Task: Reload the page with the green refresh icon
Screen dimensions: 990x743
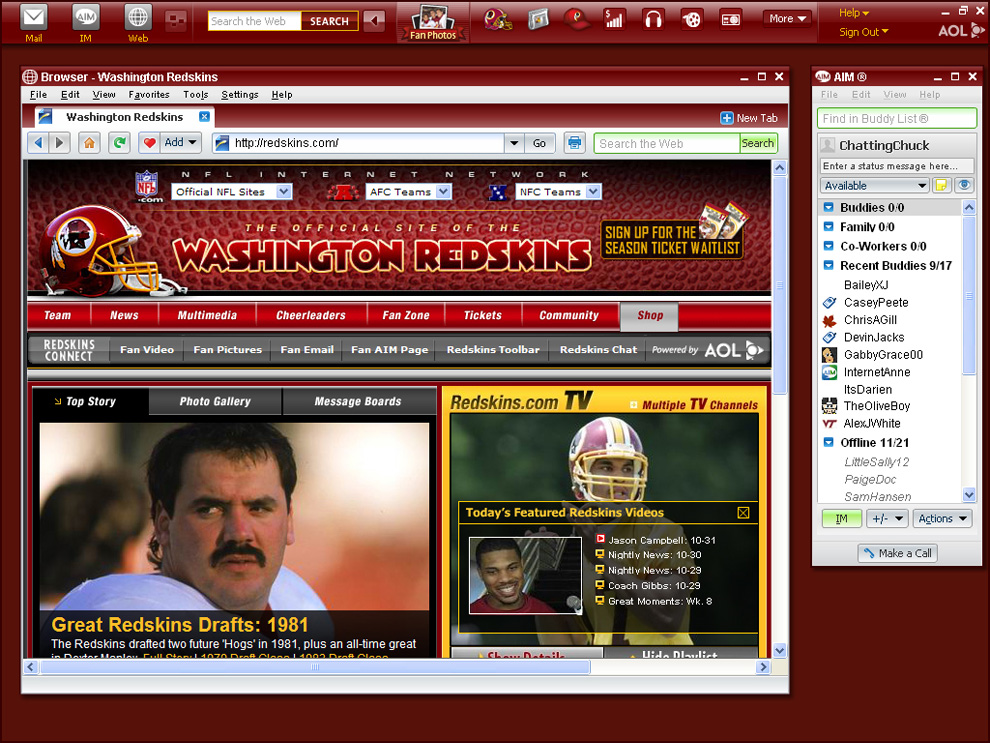Action: pos(119,143)
